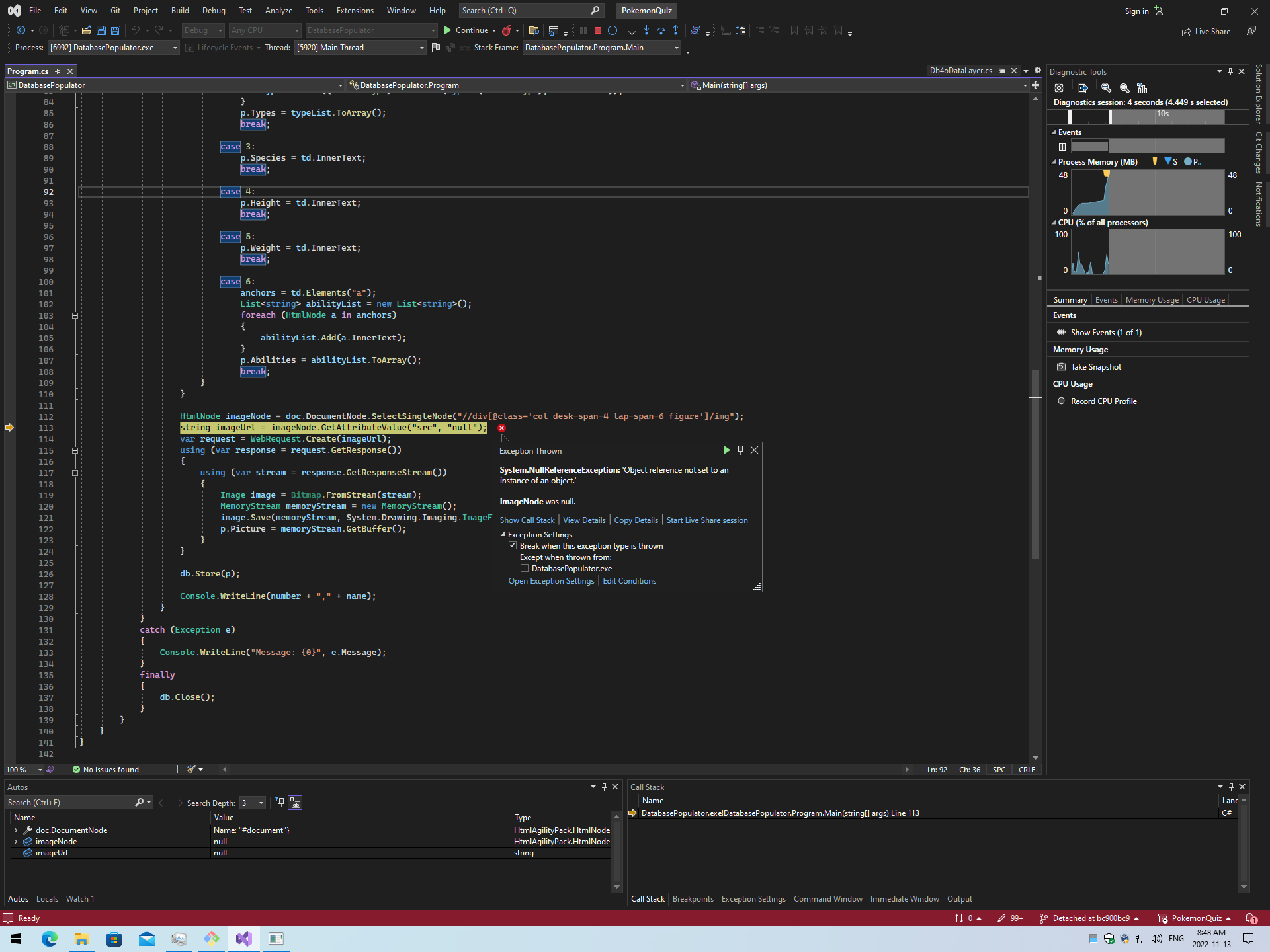Click Show Next Statement arrow icon

[x=632, y=30]
